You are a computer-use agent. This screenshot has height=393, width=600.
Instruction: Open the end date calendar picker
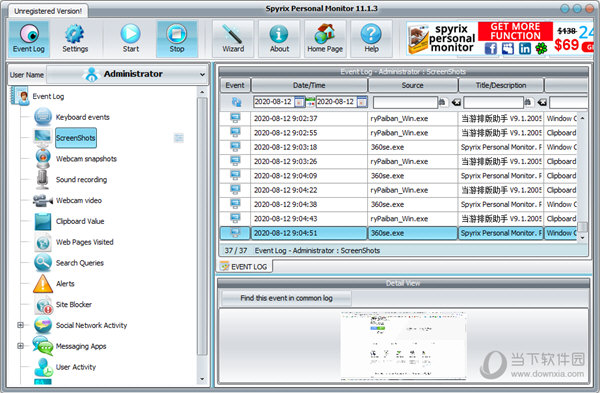pos(362,102)
